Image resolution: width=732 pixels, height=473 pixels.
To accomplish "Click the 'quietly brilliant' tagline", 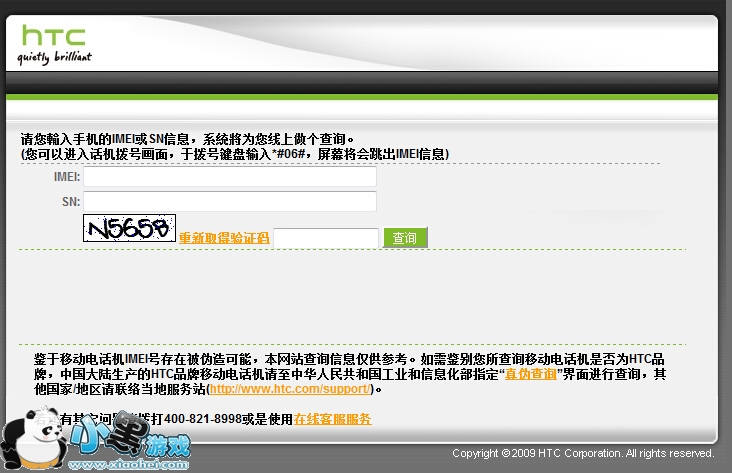I will (54, 57).
